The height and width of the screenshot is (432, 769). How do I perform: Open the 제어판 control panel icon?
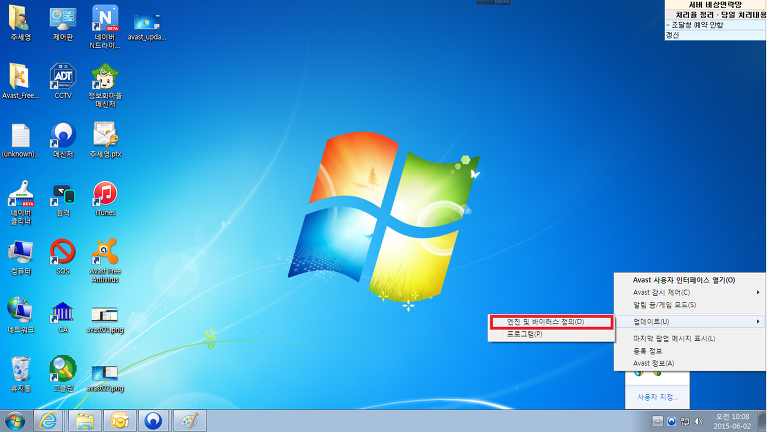click(63, 23)
